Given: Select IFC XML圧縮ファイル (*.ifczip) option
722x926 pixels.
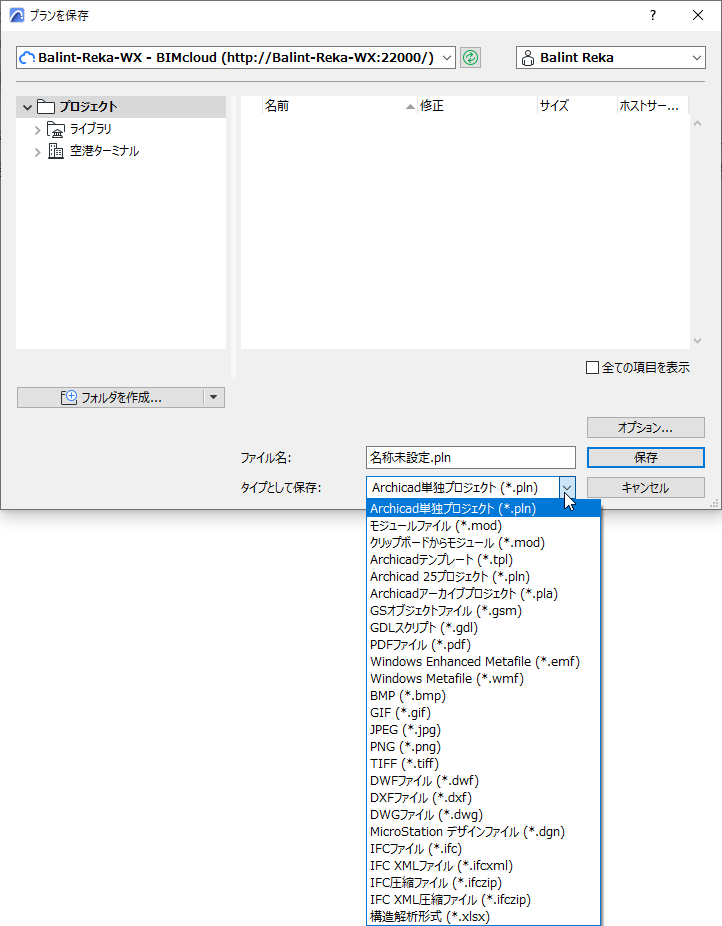Looking at the screenshot, I should pos(483,900).
